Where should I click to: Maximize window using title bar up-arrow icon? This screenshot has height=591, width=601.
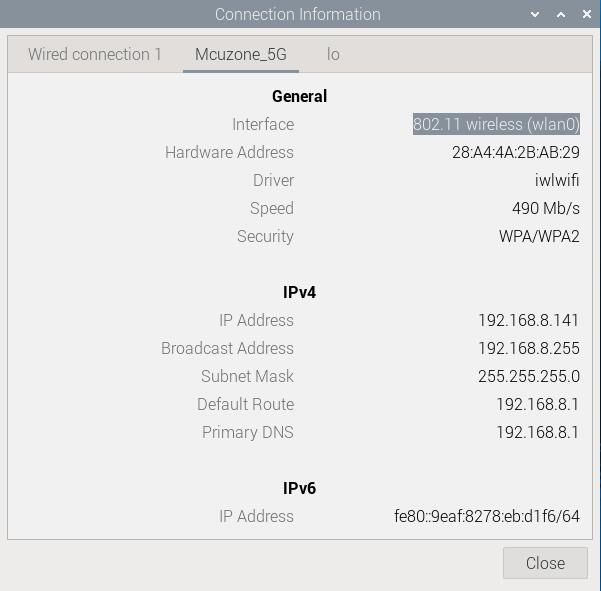[x=560, y=15]
